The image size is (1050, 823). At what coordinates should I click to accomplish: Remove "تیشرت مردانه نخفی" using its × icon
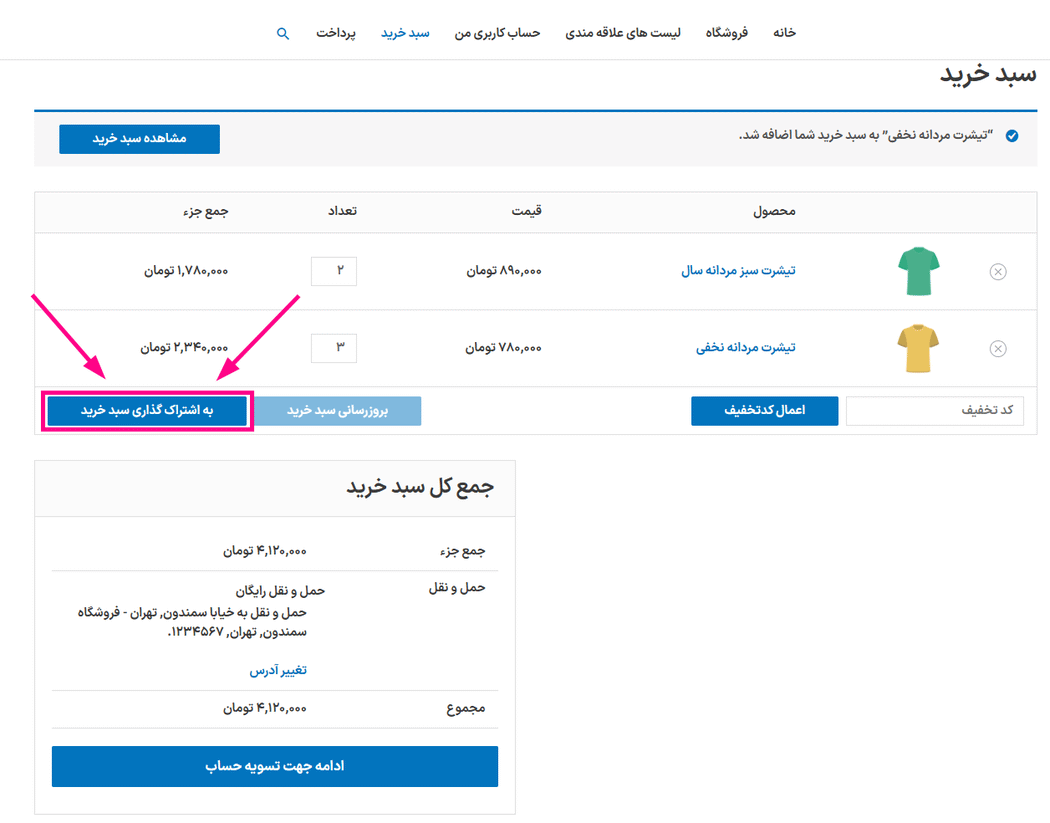point(997,348)
